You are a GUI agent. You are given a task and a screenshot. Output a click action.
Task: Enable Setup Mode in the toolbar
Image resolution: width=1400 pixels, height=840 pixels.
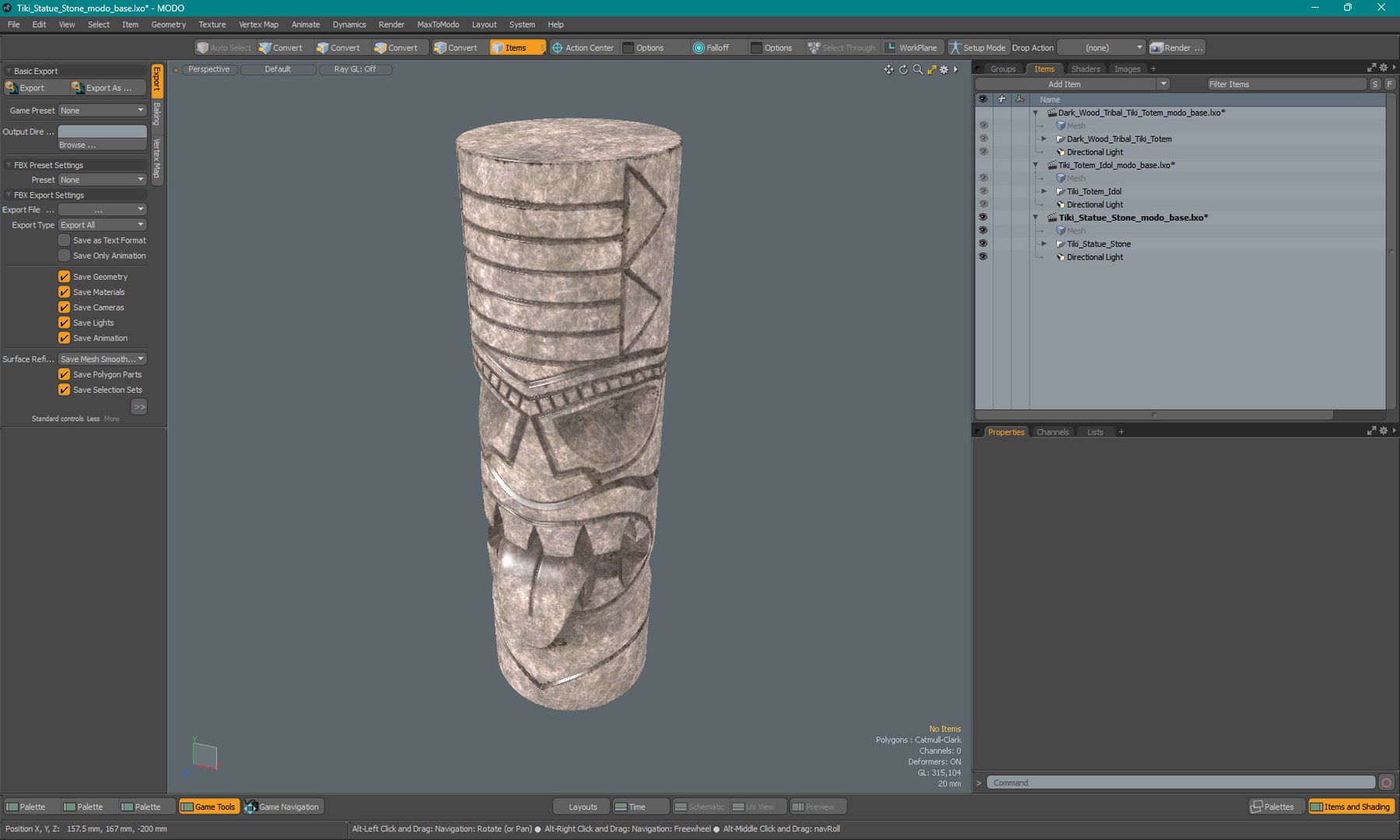[977, 47]
